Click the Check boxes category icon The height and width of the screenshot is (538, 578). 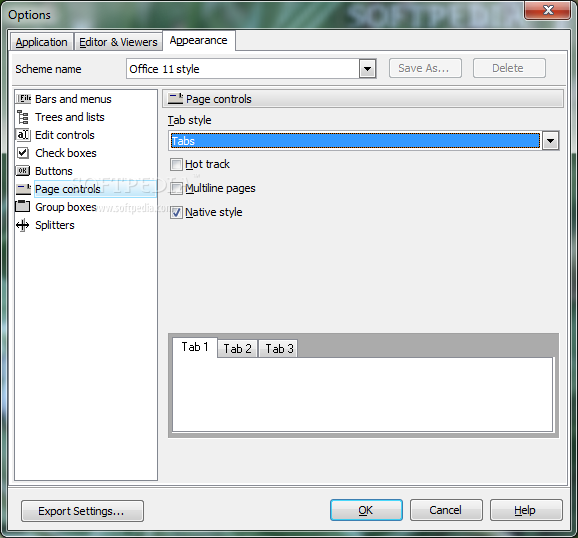pyautogui.click(x=23, y=153)
